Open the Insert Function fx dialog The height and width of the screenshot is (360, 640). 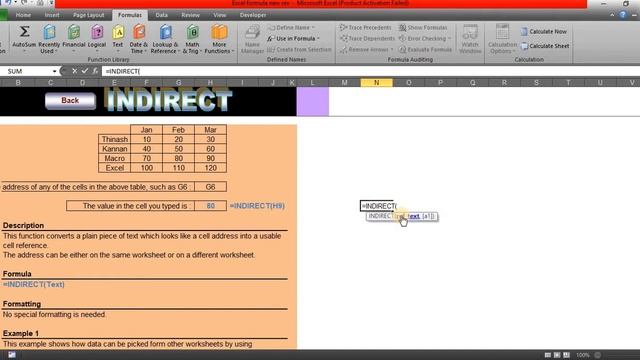coord(95,71)
